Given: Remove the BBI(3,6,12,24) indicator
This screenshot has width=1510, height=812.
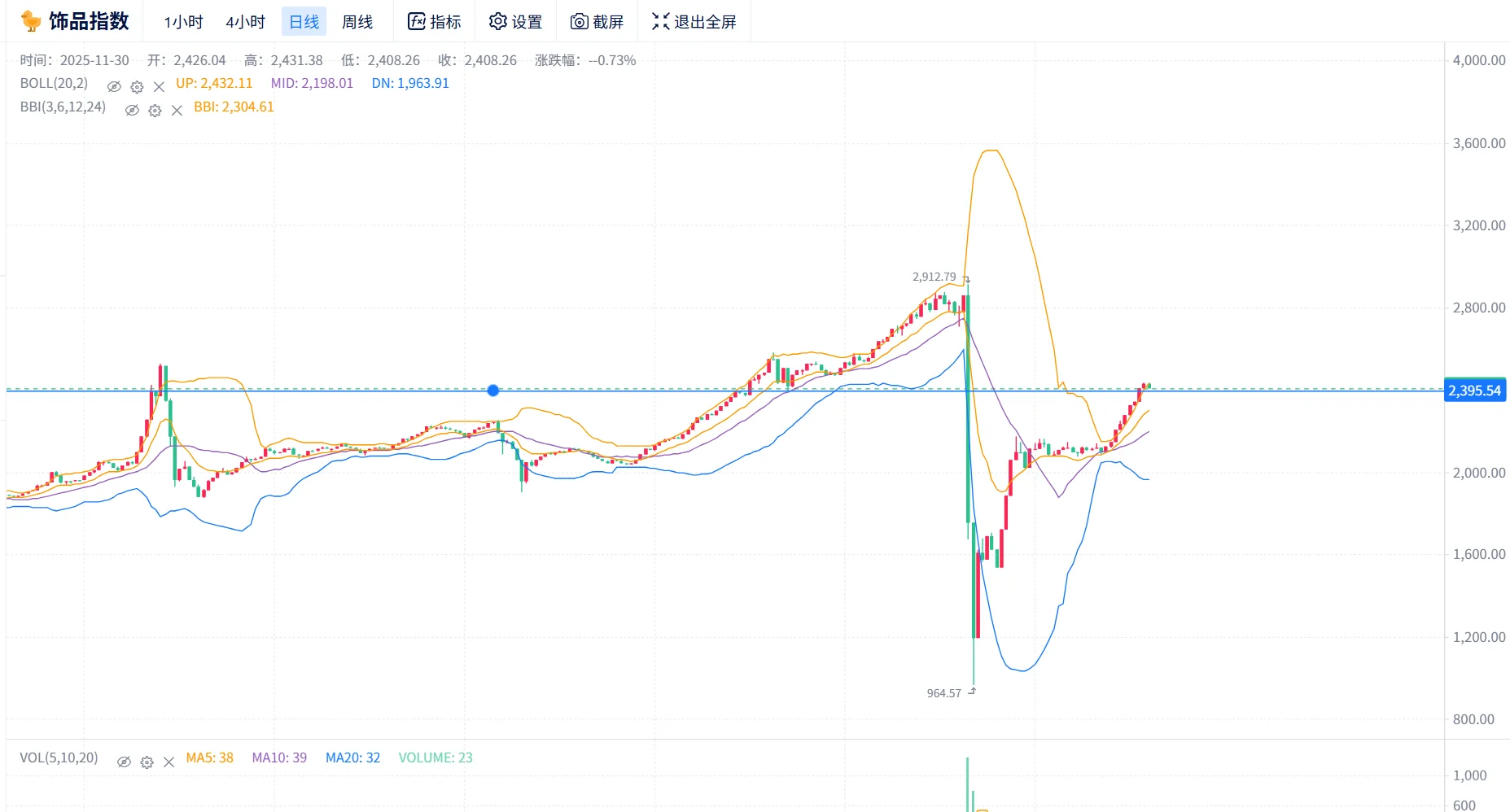Looking at the screenshot, I should tap(177, 110).
